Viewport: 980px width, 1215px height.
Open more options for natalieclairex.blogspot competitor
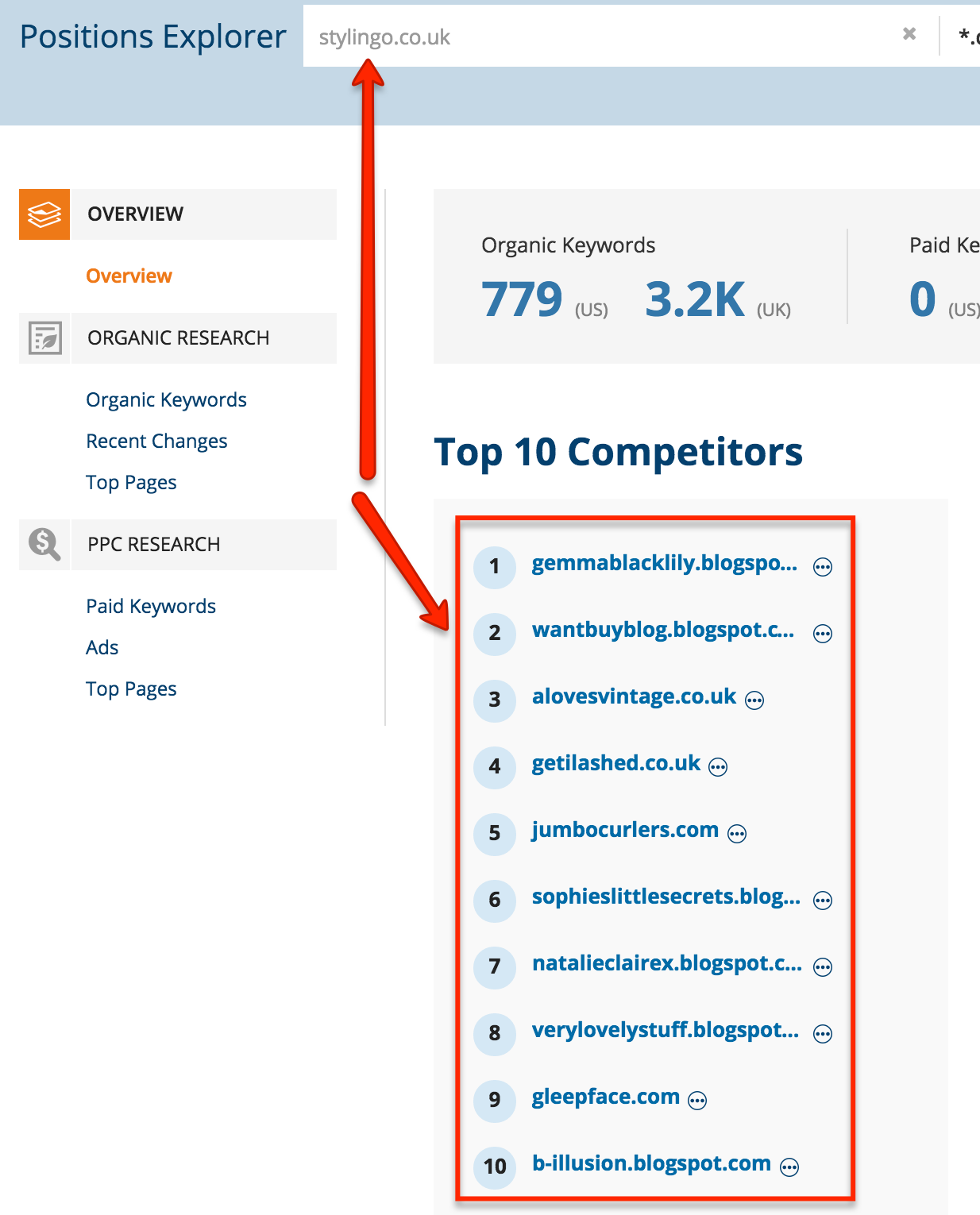[x=823, y=967]
